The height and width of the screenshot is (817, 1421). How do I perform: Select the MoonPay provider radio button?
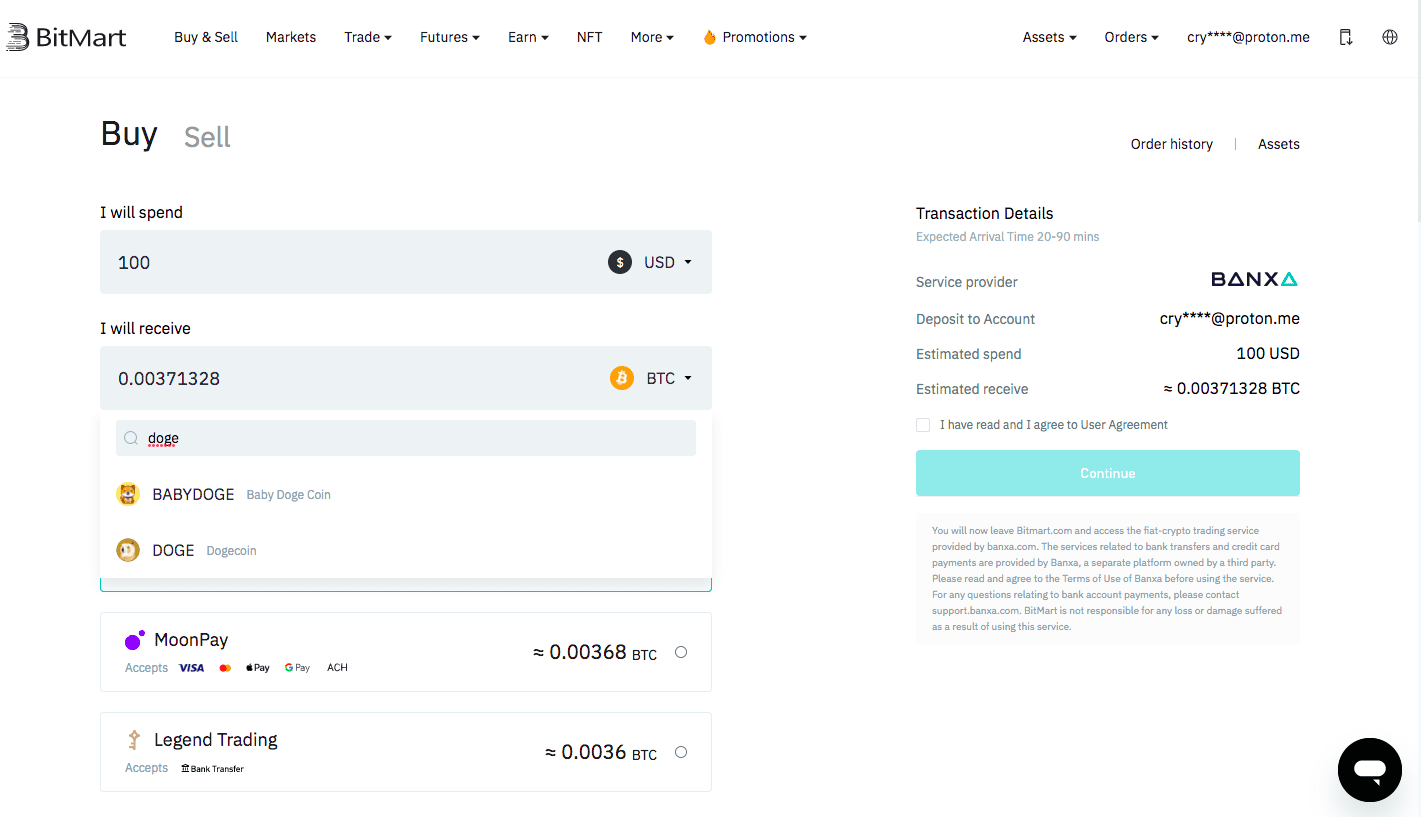pos(681,652)
